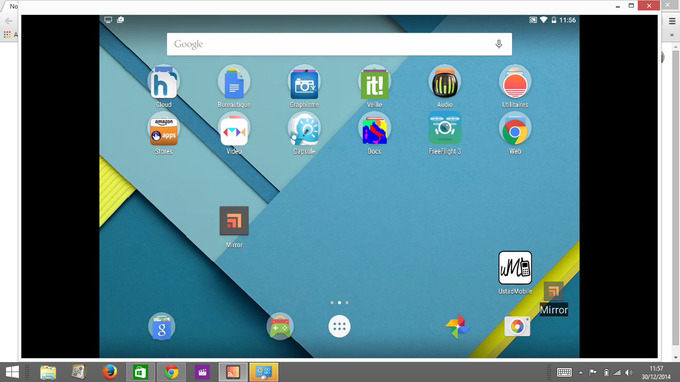The image size is (680, 382).
Task: Open Chrome's hamburger menu
Action: coord(672,21)
